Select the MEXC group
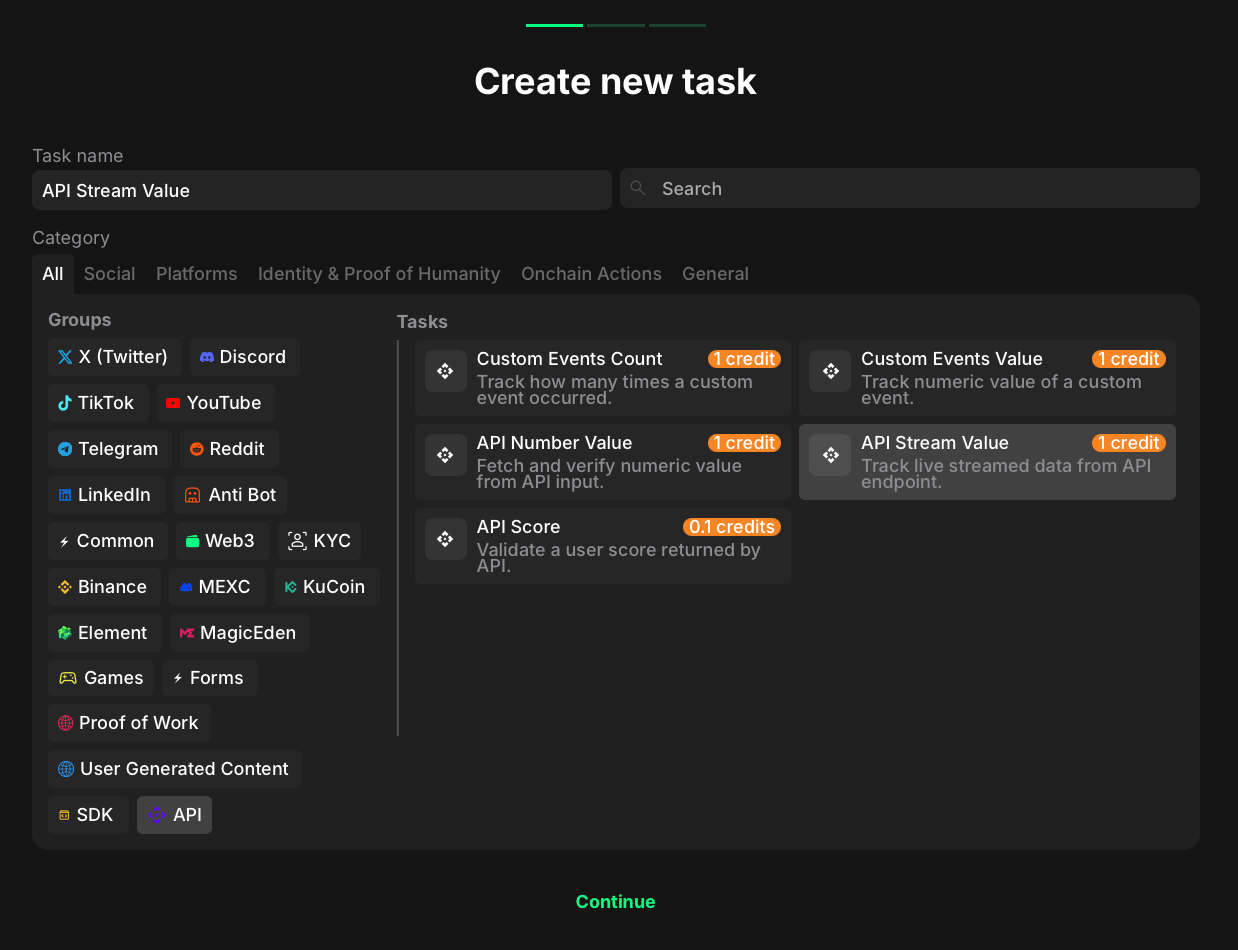1238x950 pixels. click(x=217, y=587)
